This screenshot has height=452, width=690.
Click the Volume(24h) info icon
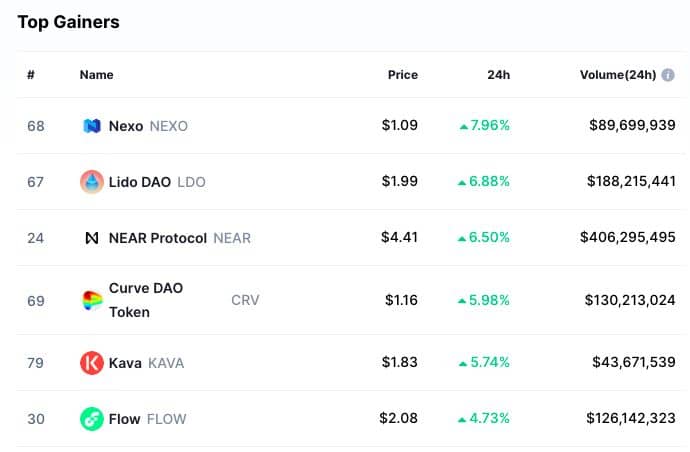[x=668, y=75]
